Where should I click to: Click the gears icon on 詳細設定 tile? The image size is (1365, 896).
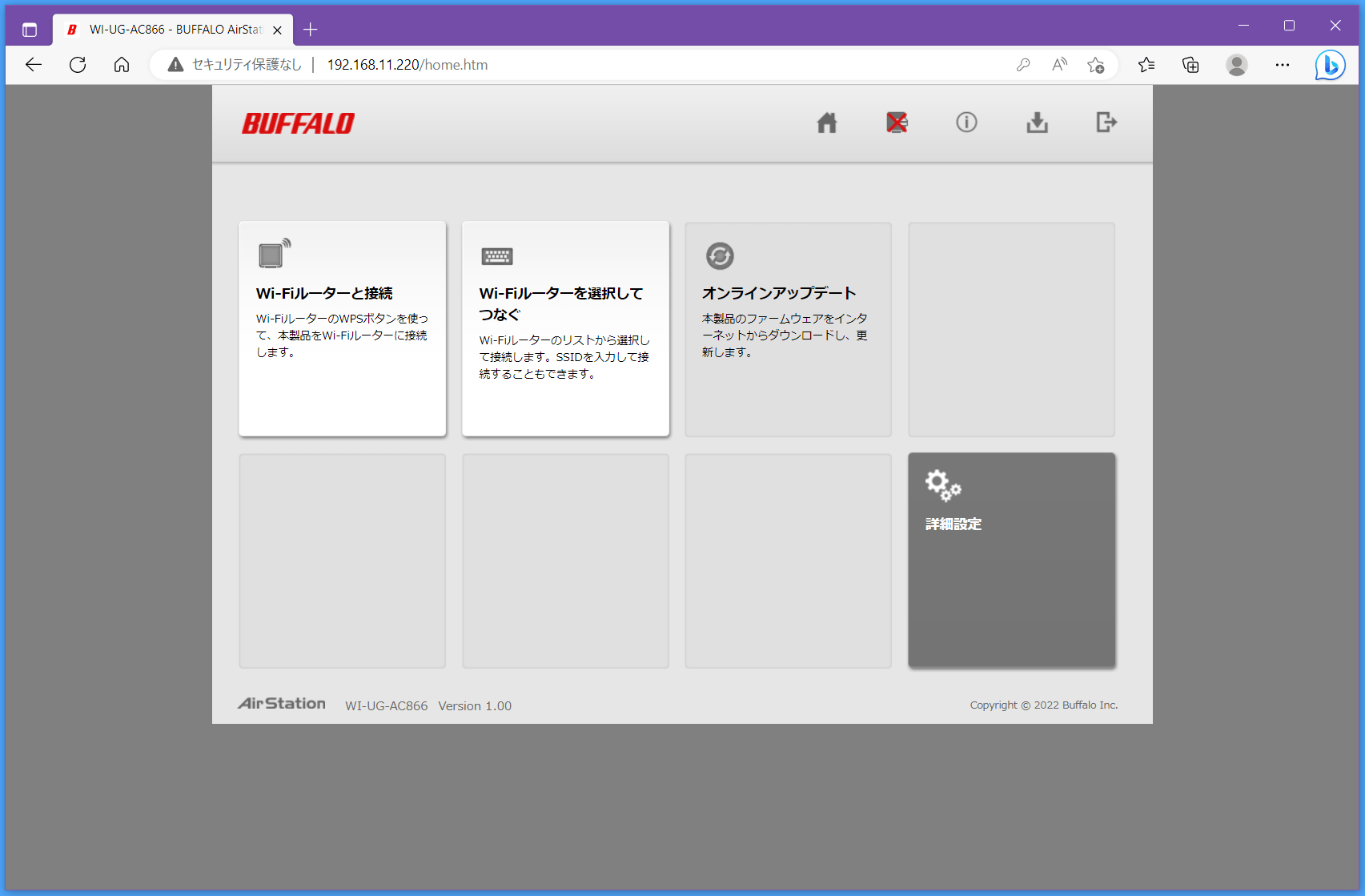(x=943, y=485)
